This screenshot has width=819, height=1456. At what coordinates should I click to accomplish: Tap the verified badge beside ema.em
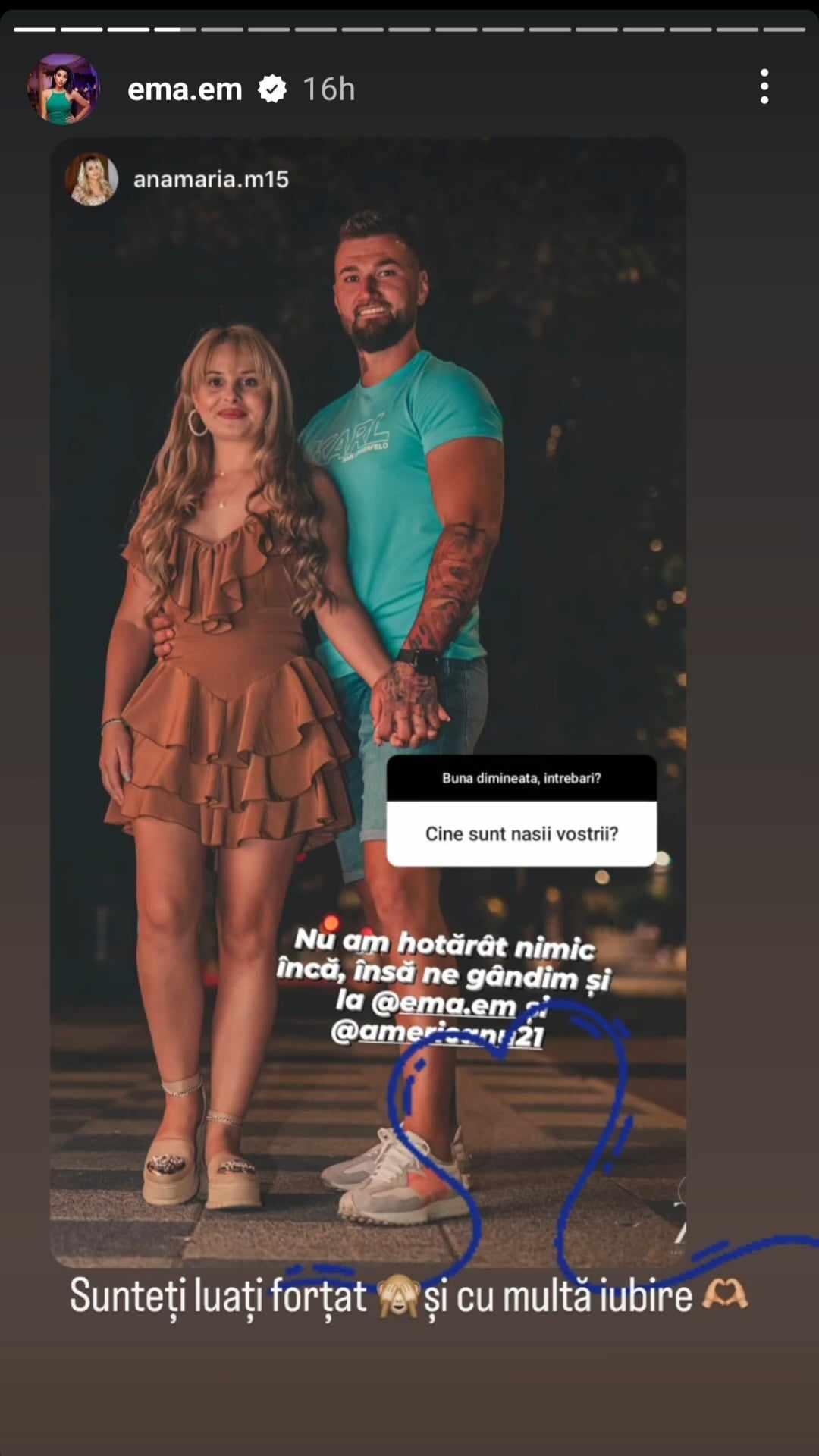[272, 89]
